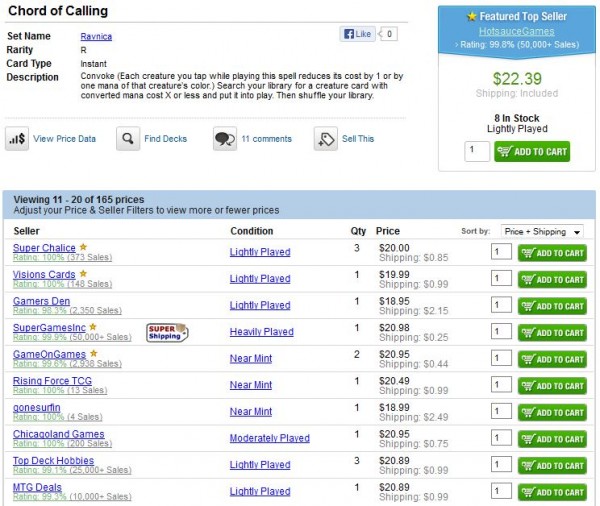
Task: Add the featured $22.39 listing to cart
Action: pyautogui.click(x=533, y=152)
